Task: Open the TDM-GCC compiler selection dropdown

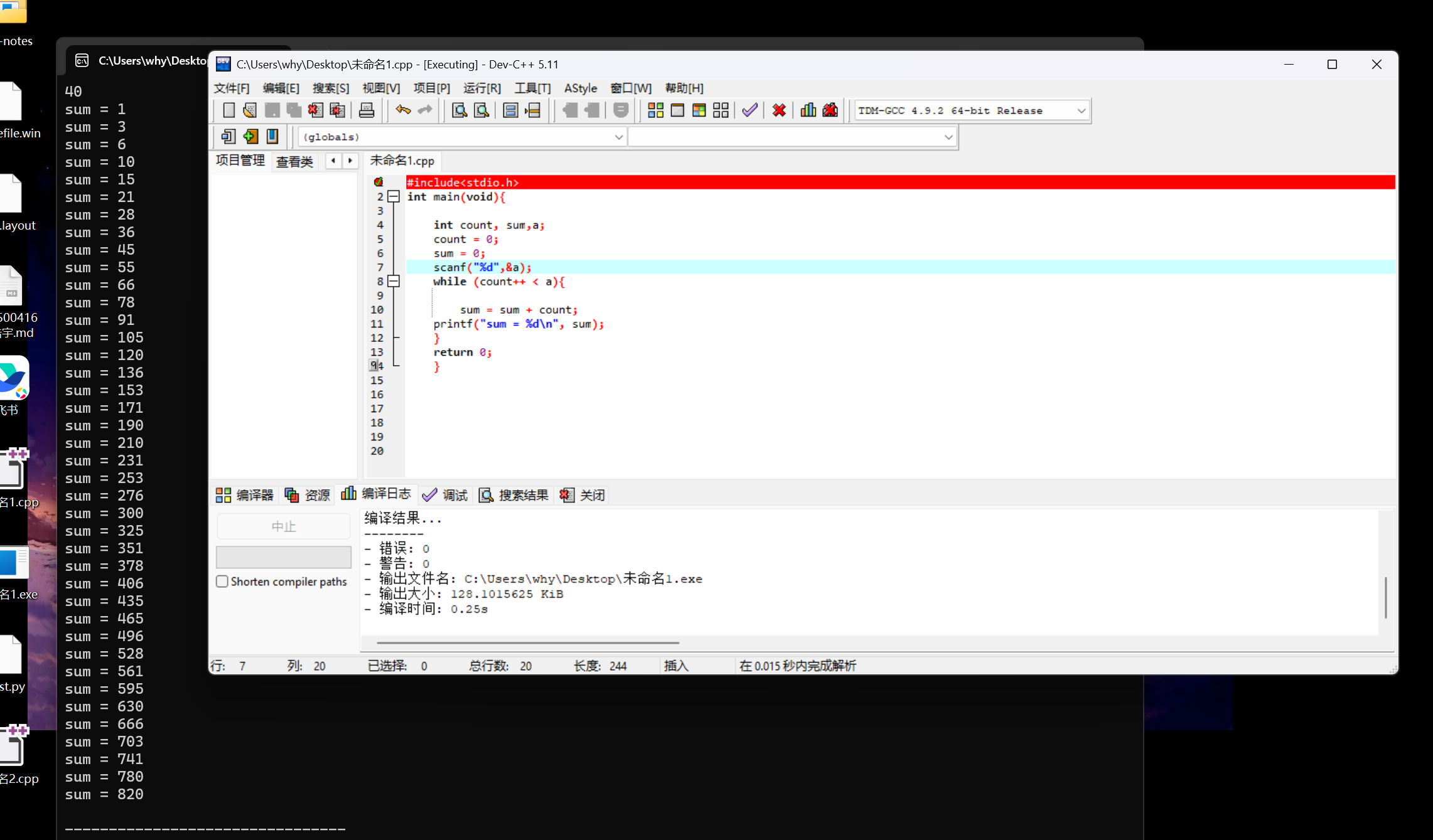Action: pos(1081,110)
